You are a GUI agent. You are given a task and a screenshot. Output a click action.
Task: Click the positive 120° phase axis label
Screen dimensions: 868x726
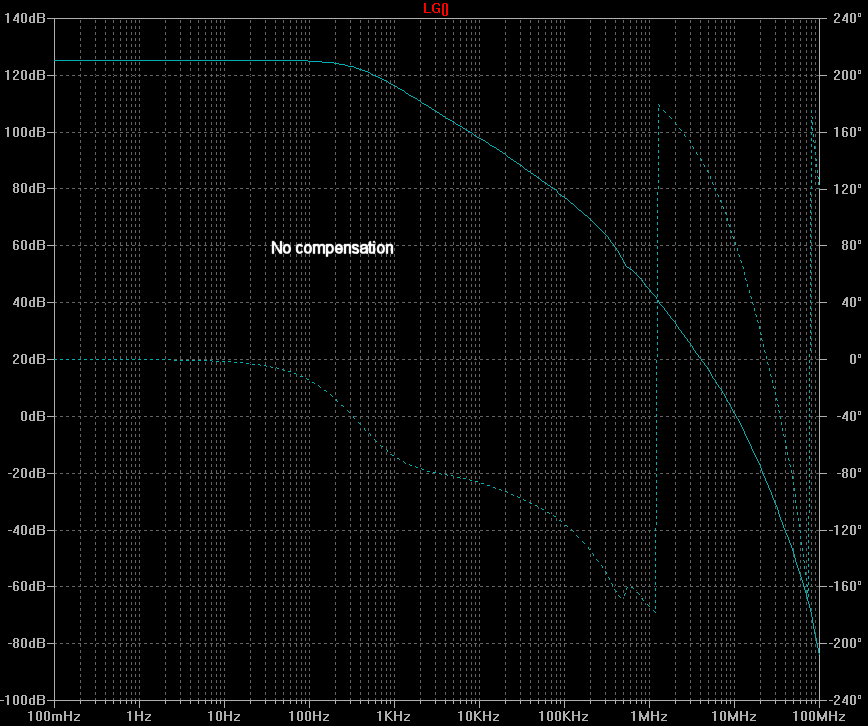click(x=848, y=189)
